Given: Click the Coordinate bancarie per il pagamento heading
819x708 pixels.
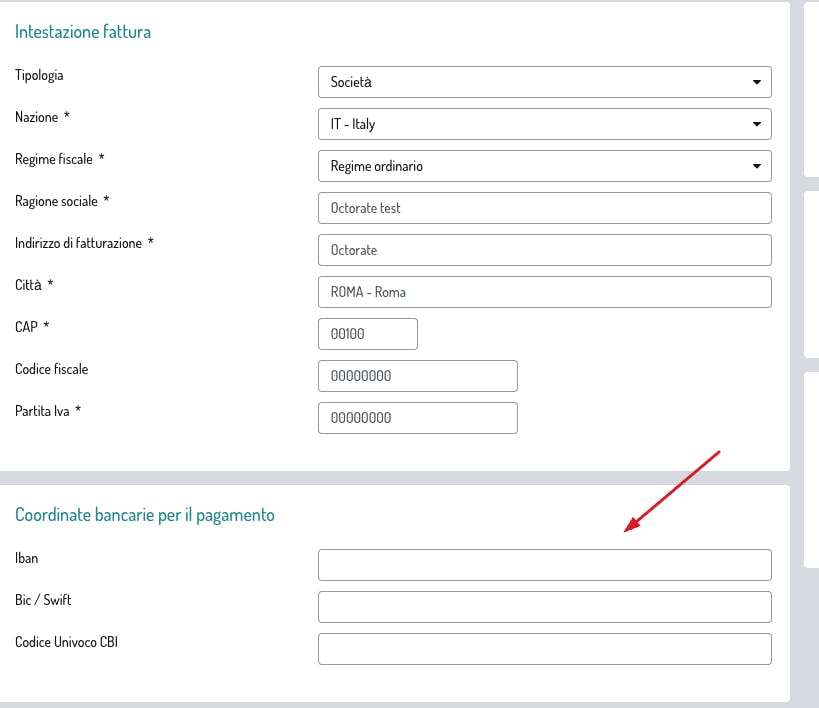Looking at the screenshot, I should 145,515.
